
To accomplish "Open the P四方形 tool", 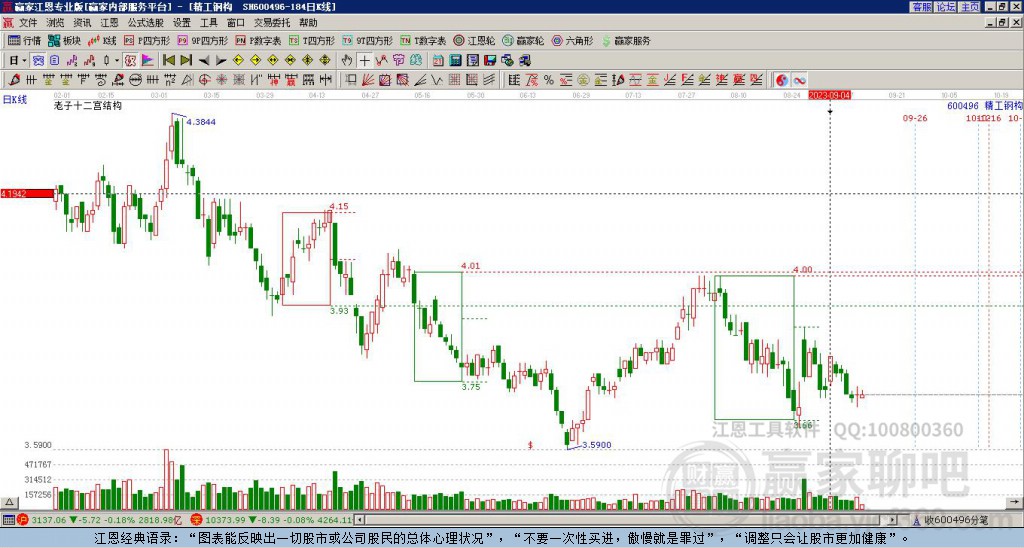I will pyautogui.click(x=147, y=40).
